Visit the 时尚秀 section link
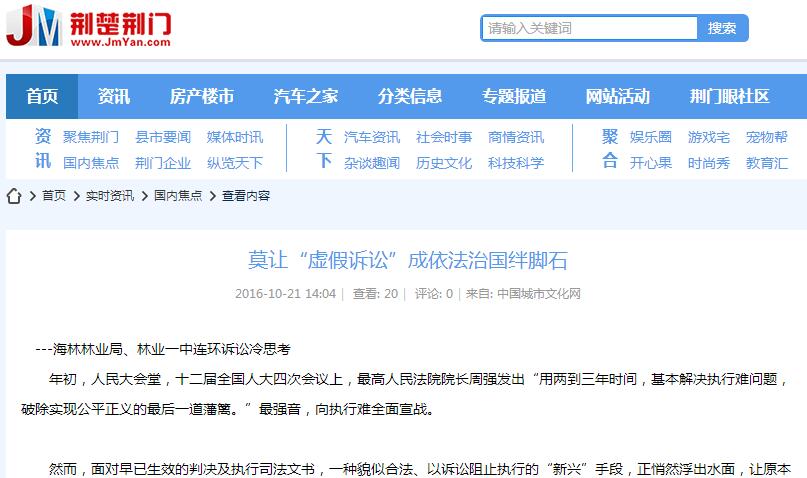The image size is (807, 478). pos(709,163)
